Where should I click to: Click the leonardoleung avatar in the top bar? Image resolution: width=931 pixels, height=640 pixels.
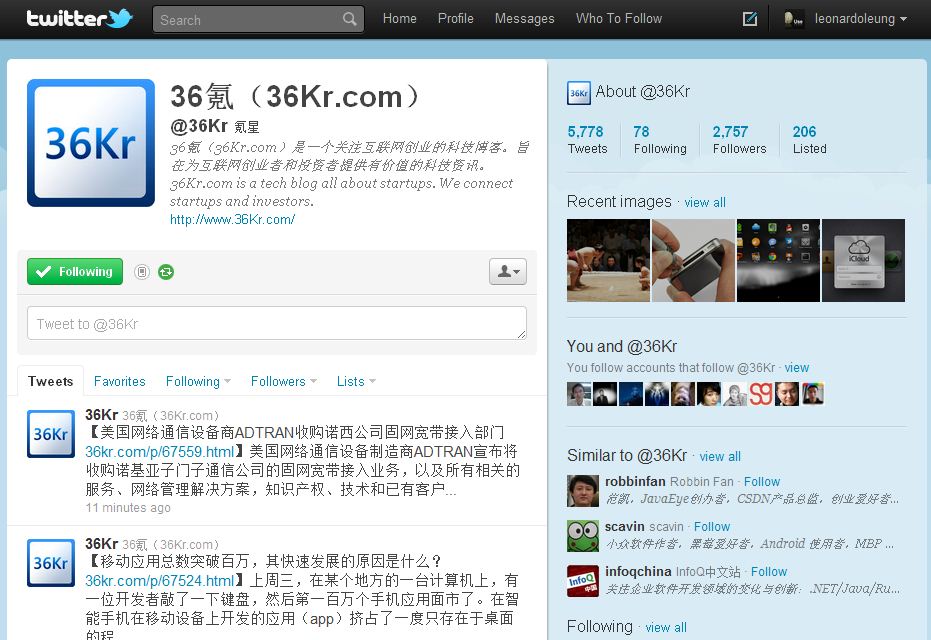(793, 19)
